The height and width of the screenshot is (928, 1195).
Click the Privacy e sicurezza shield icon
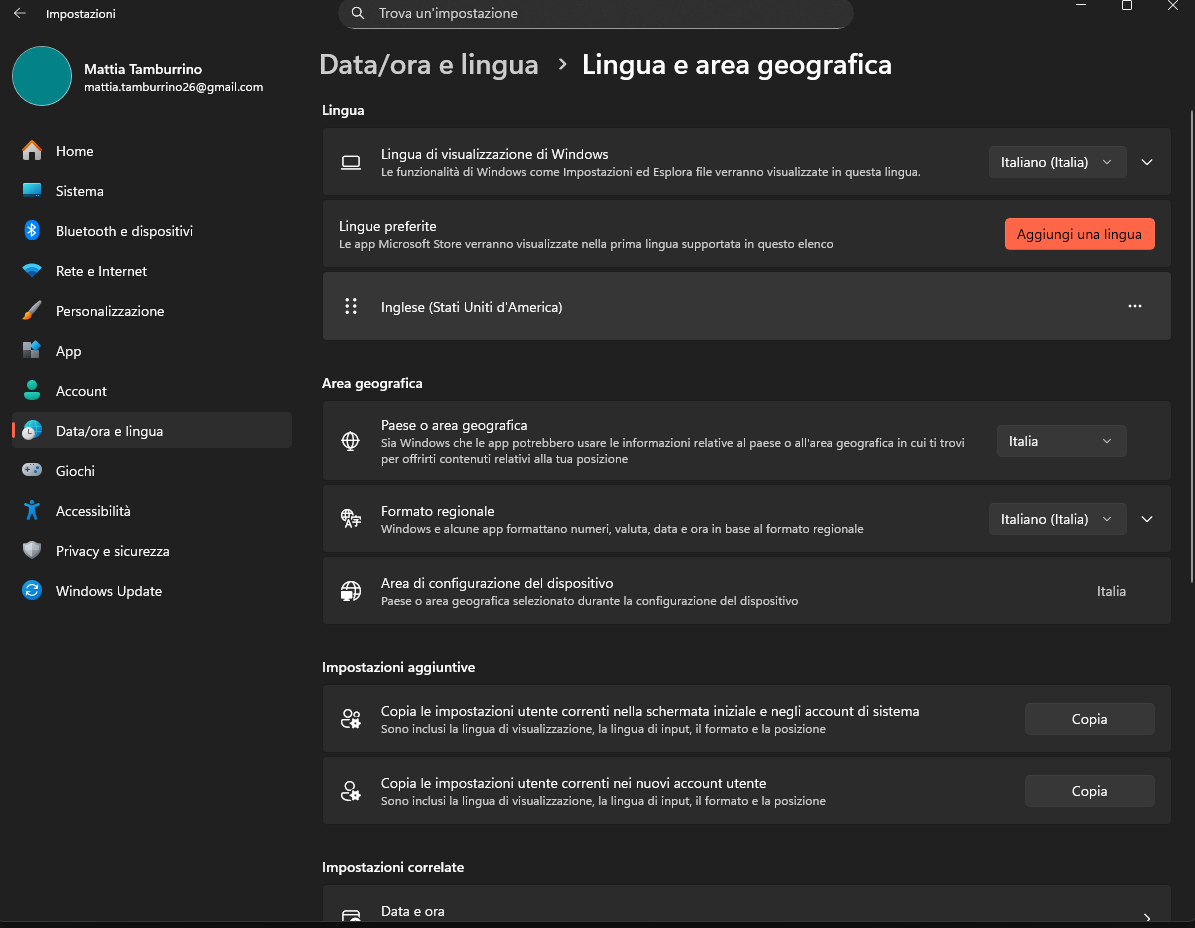tap(32, 550)
